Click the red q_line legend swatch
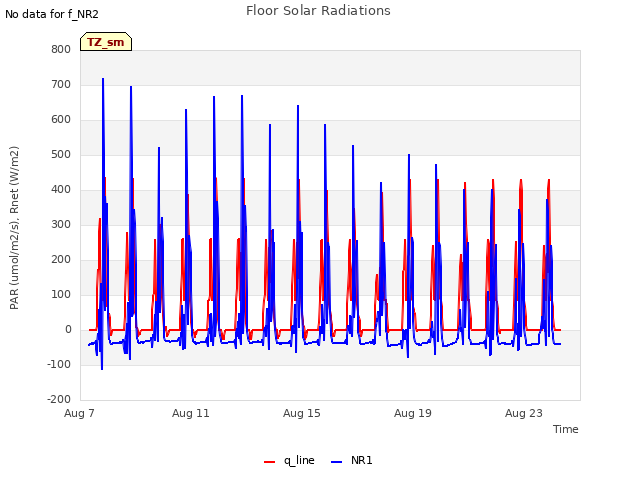The height and width of the screenshot is (480, 640). pyautogui.click(x=269, y=462)
